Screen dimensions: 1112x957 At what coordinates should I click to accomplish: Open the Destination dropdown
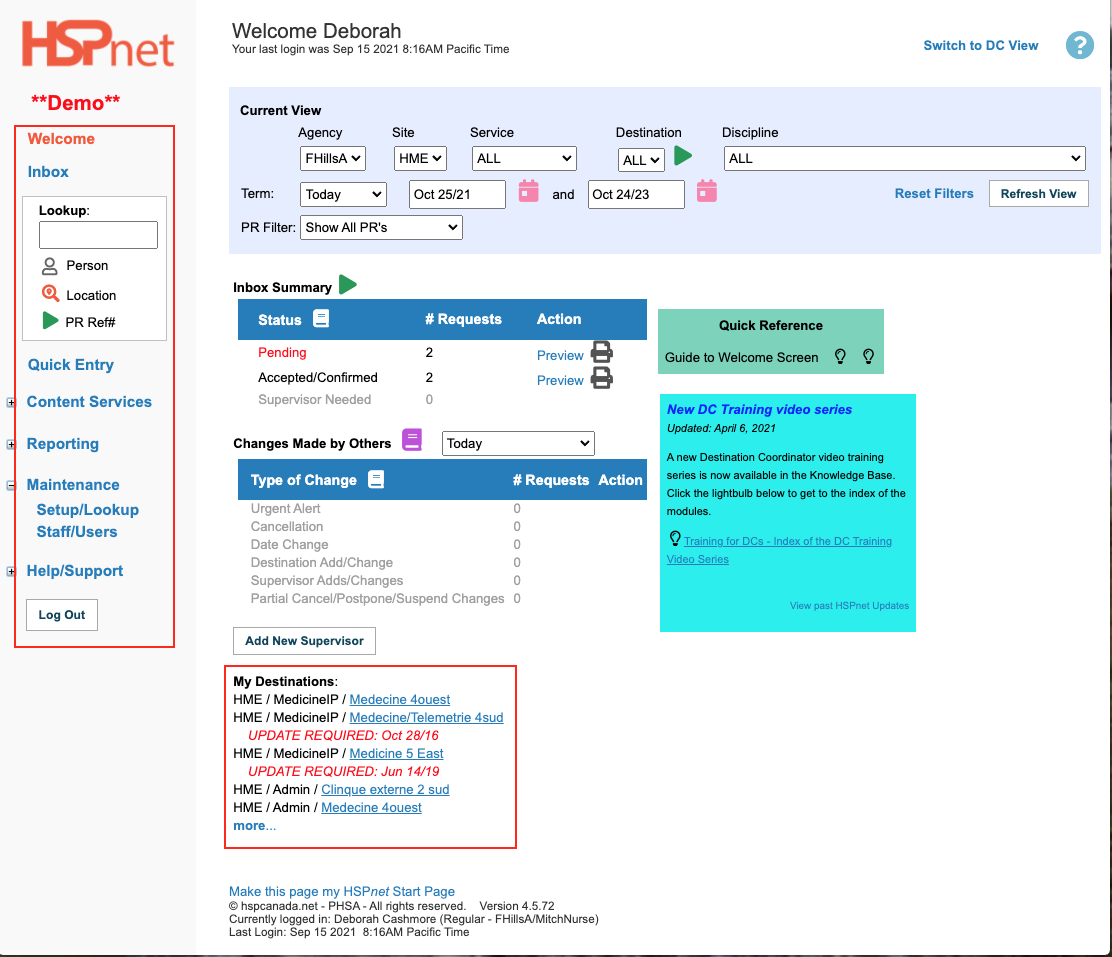(641, 160)
